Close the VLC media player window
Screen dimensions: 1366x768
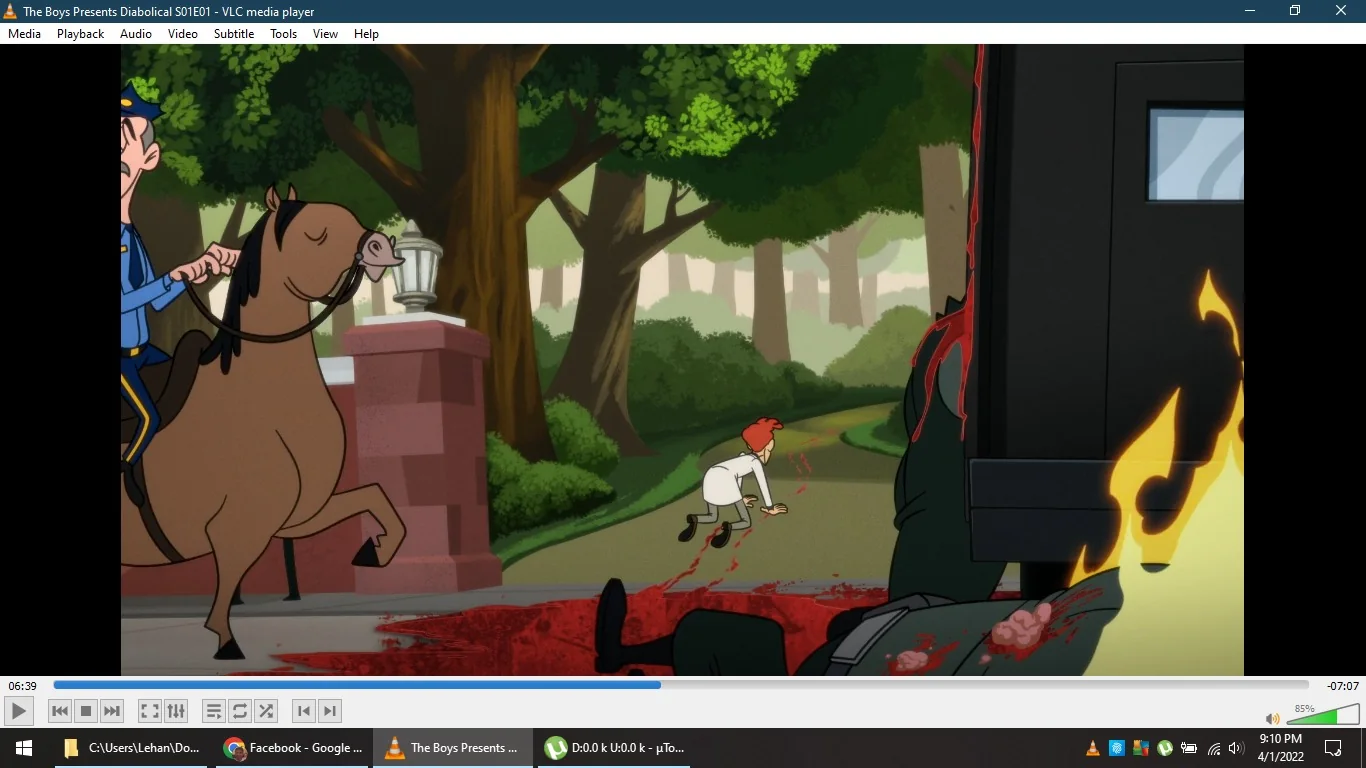1341,11
